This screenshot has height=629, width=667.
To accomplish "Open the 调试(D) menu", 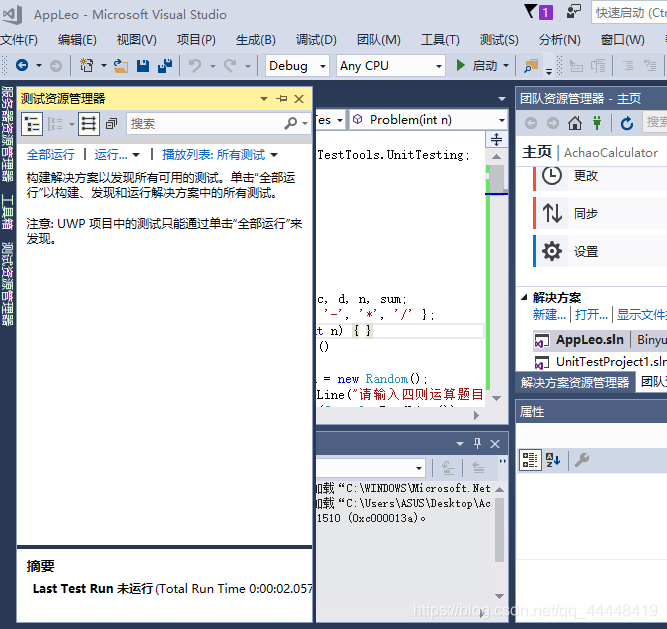I will point(316,40).
